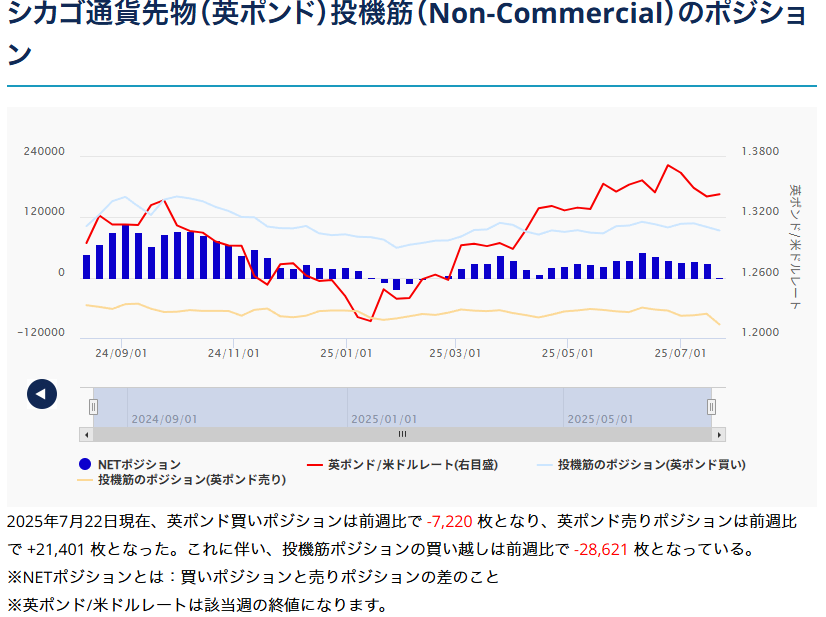
Task: Click the pale orange line legend marker
Action: [x=85, y=480]
